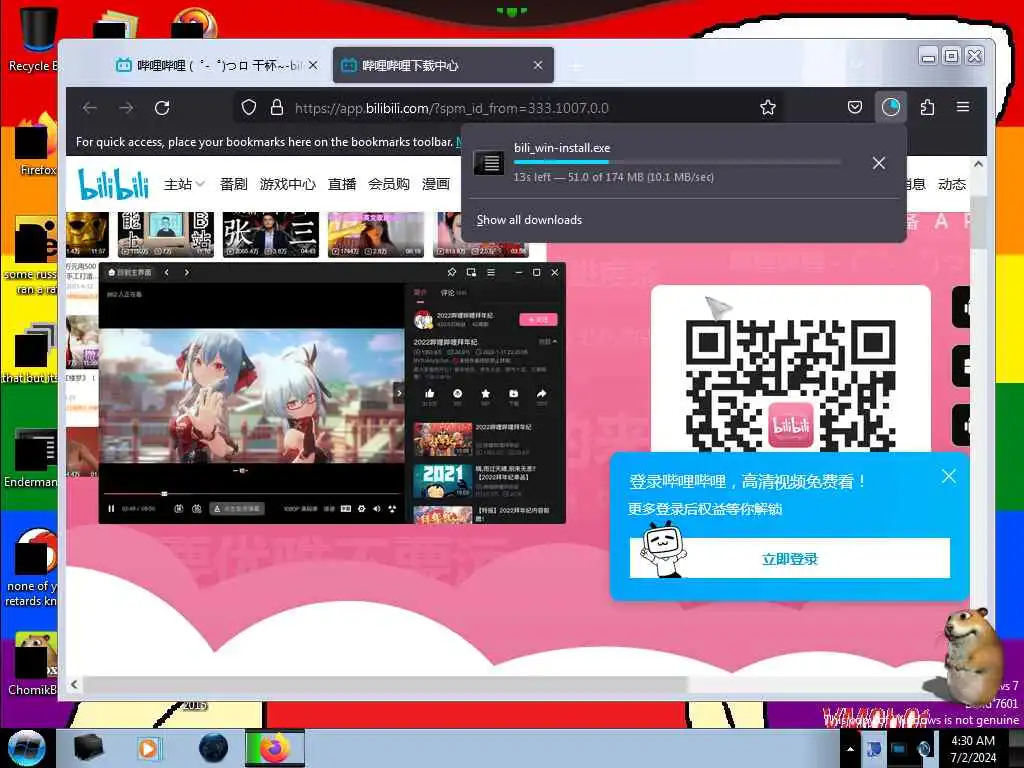Close the first bilibili tab
Screen dimensions: 1024x768
click(x=313, y=65)
